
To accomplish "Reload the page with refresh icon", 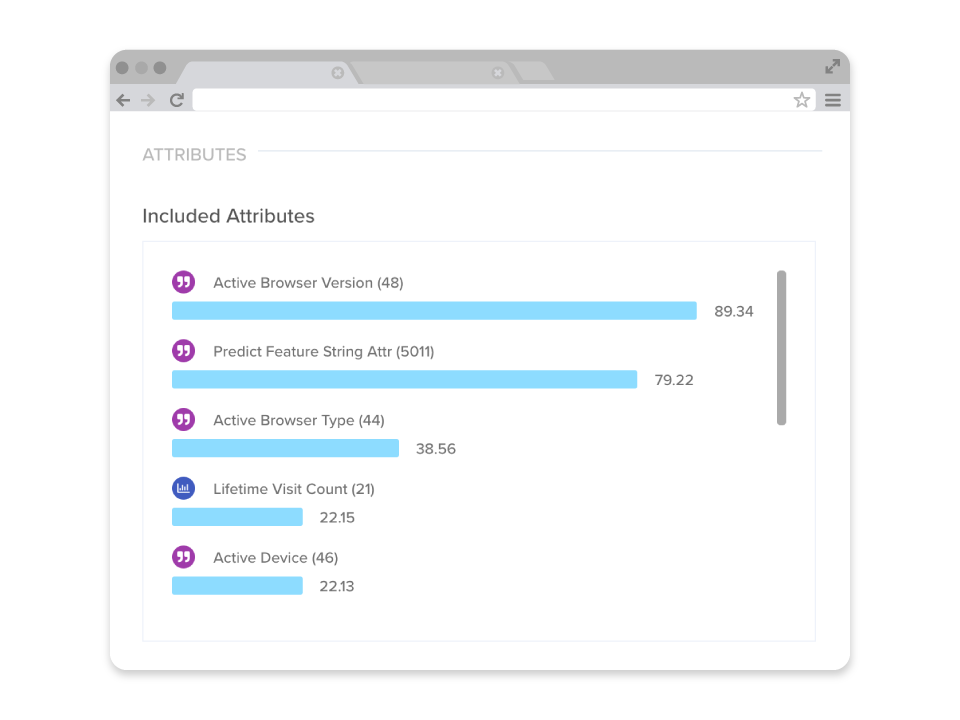I will click(177, 100).
